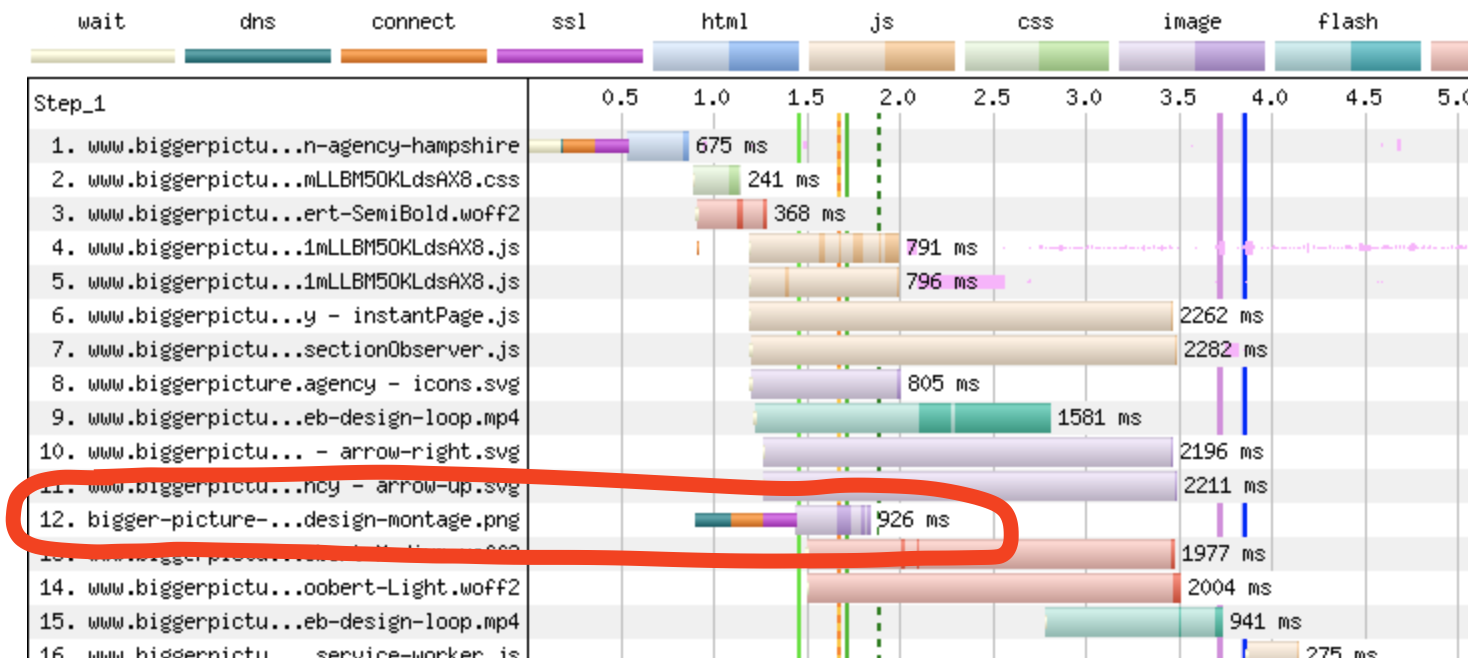
Task: Click the '241 ms' timing of the css request
Action: click(784, 180)
